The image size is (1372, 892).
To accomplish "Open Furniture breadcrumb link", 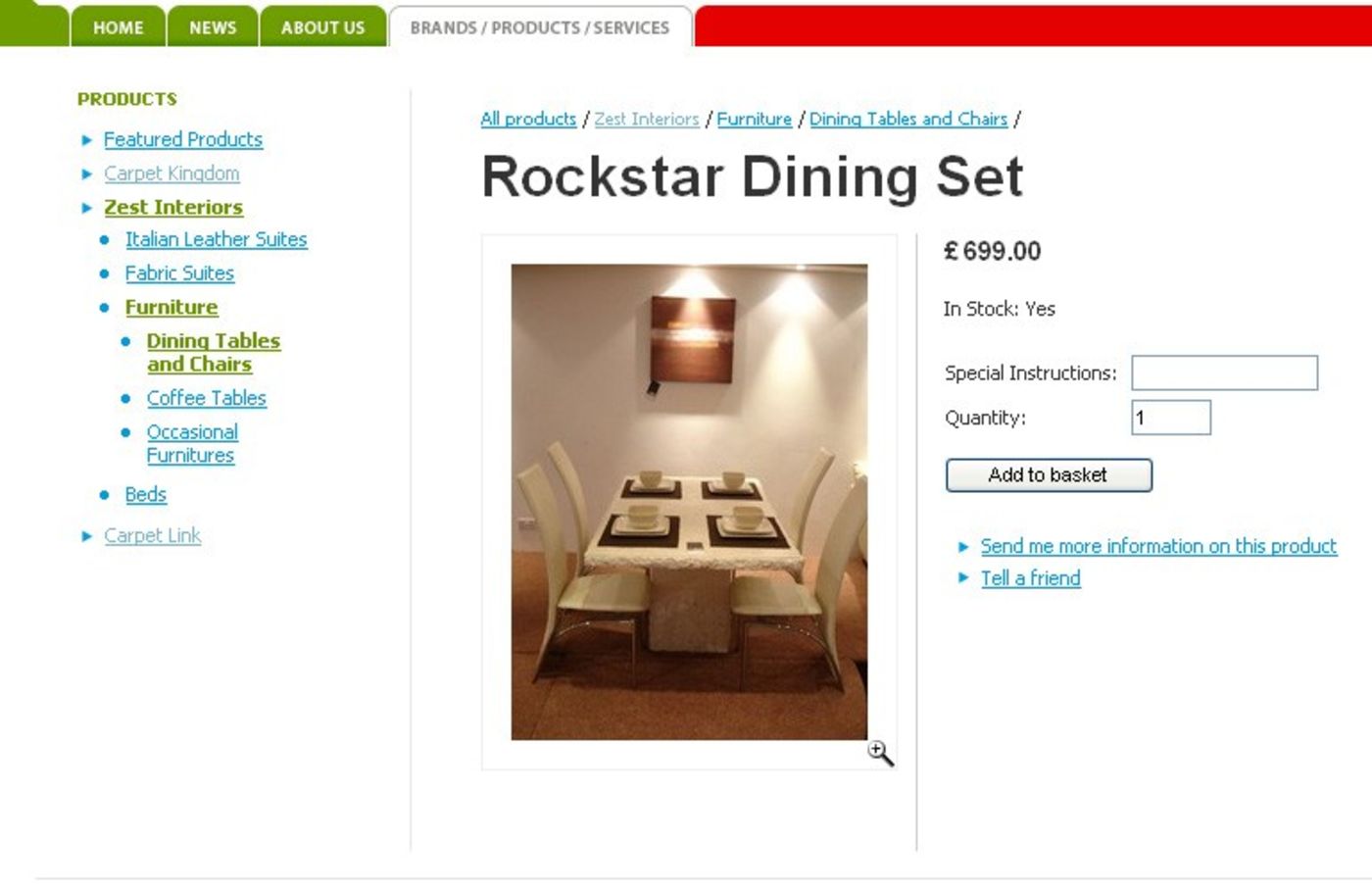I will [754, 119].
